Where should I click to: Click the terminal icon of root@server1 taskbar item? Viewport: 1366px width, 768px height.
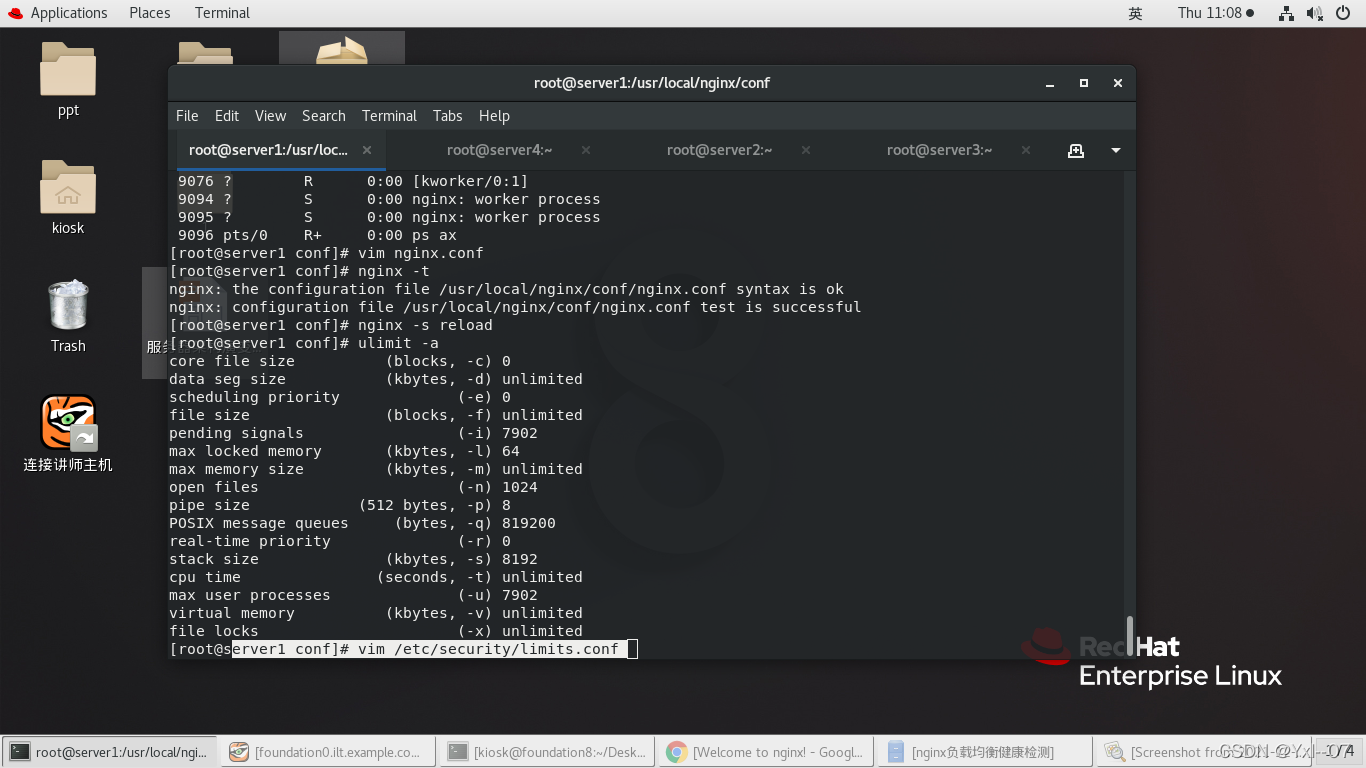tap(20, 752)
